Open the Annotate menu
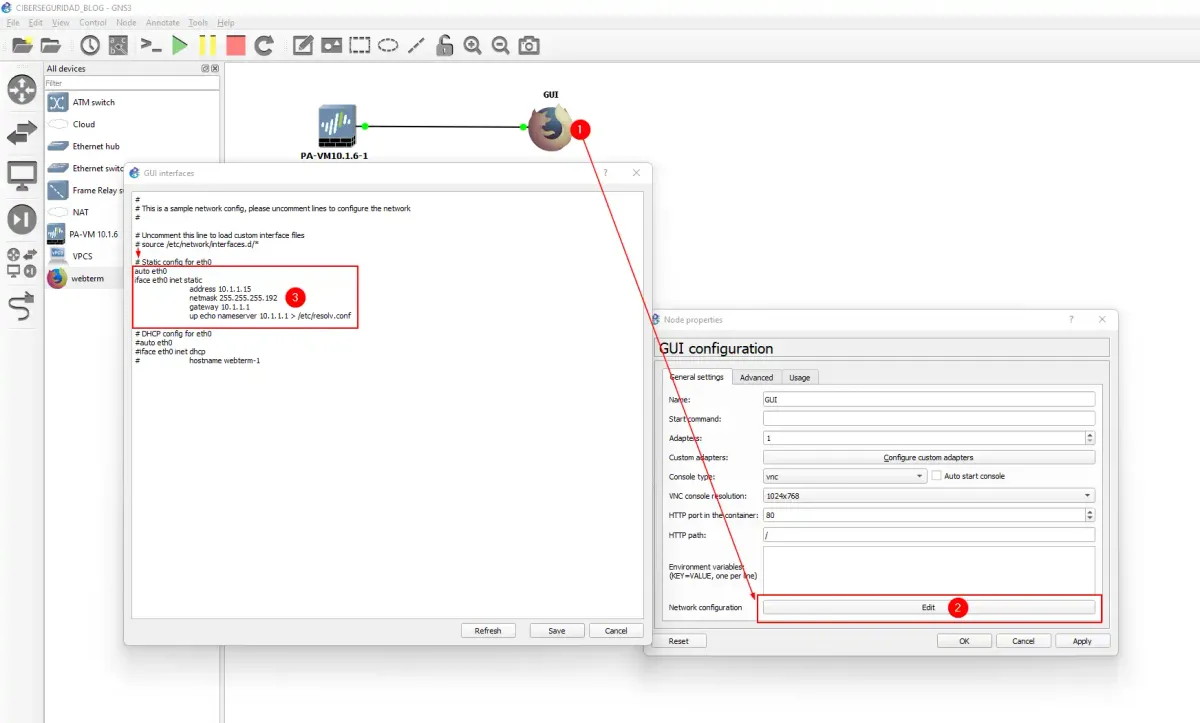This screenshot has width=1200, height=723. [162, 22]
